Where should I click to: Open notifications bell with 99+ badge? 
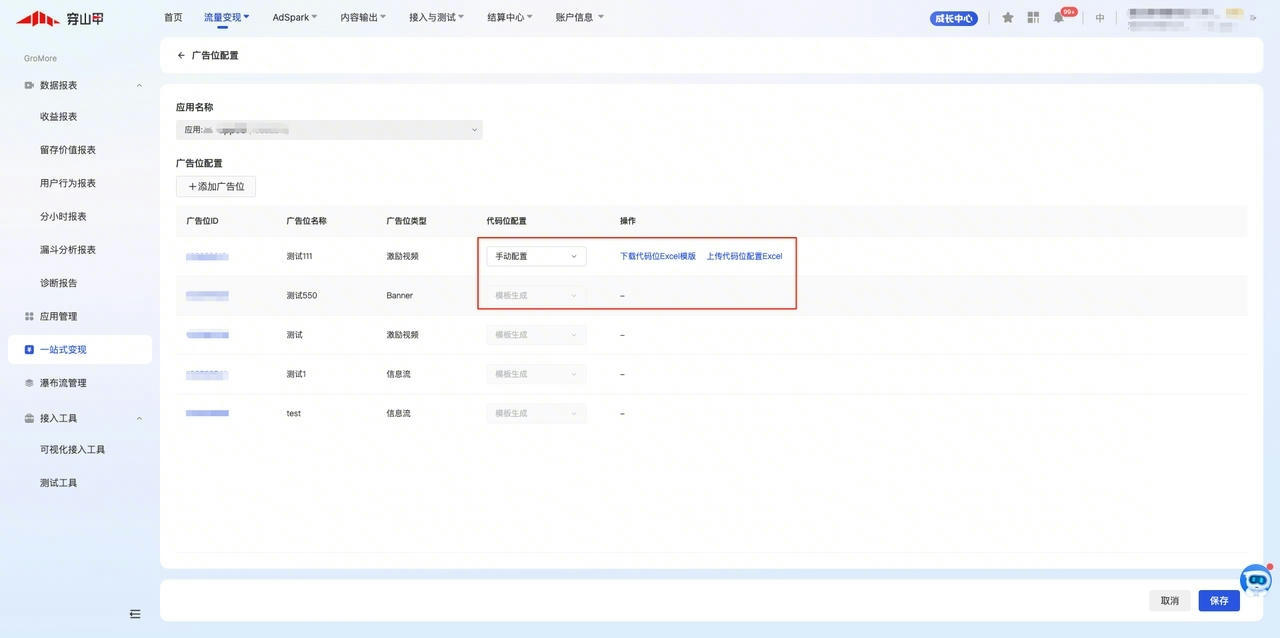click(1059, 18)
